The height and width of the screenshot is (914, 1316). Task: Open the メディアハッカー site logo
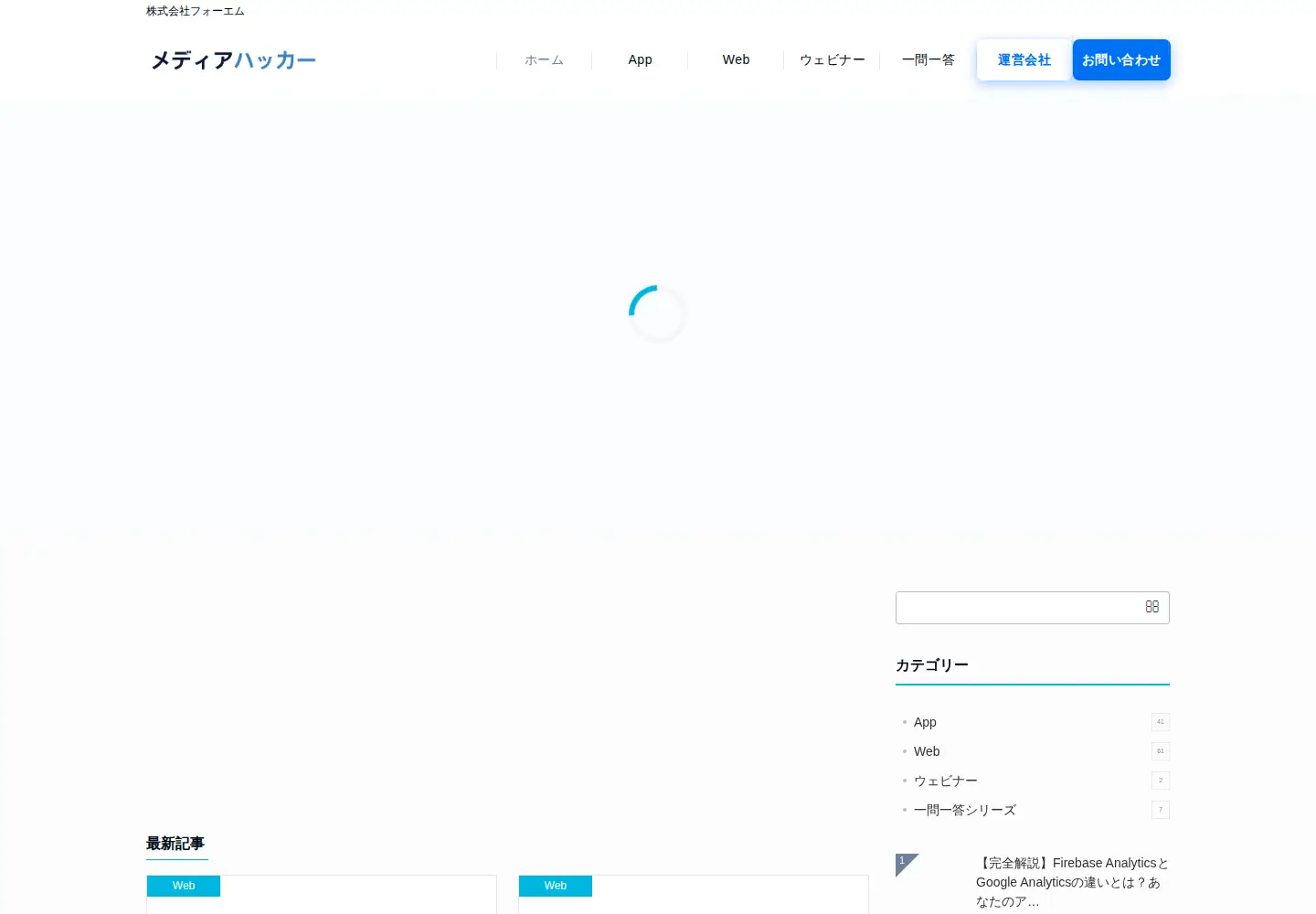coord(233,60)
